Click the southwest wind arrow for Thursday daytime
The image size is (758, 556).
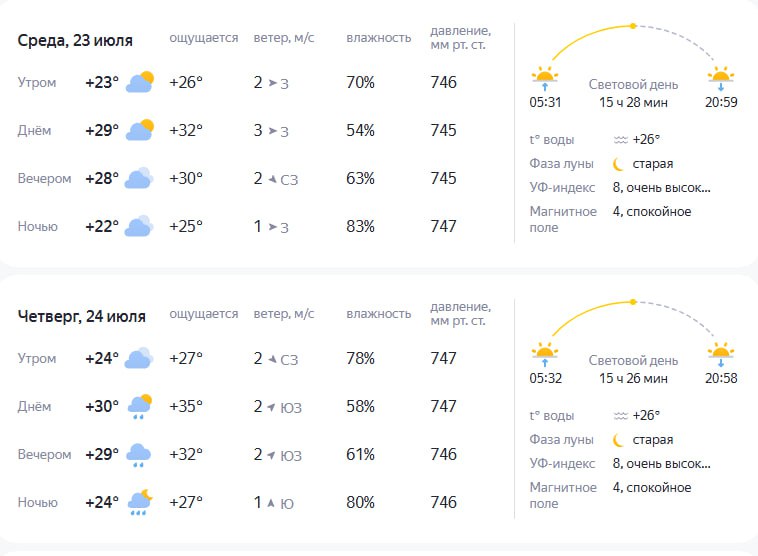point(271,407)
